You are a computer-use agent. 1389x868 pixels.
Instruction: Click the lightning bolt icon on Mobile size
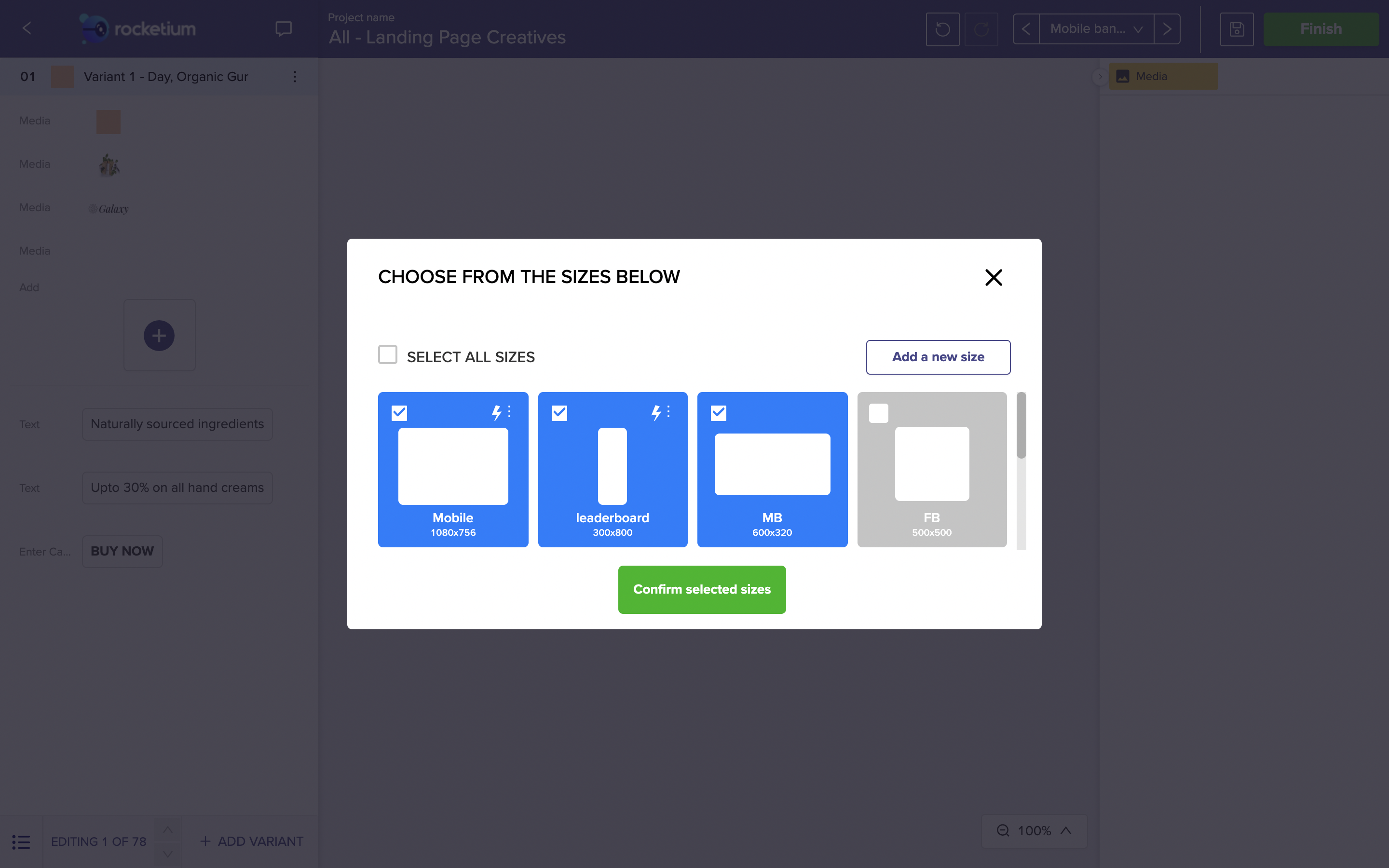(496, 412)
